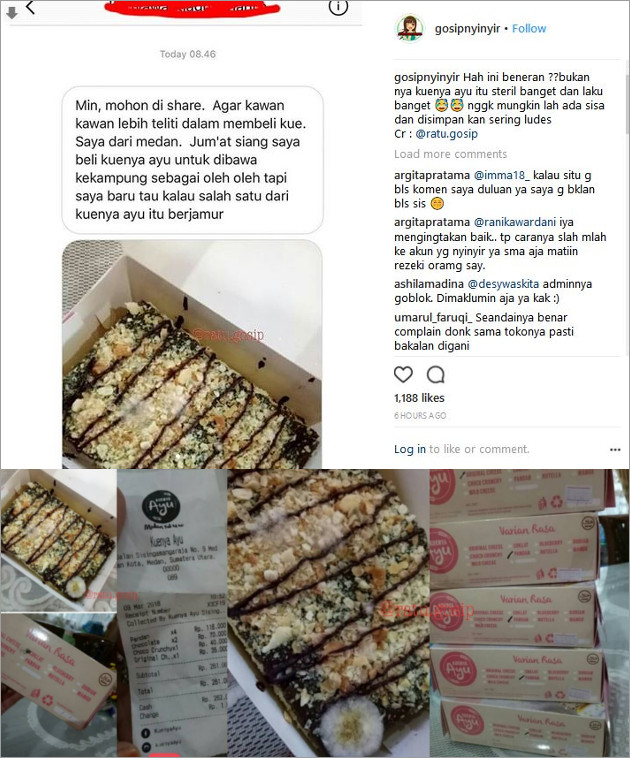Open commenter umarul_faruqi_'s profile
This screenshot has width=630, height=758.
click(433, 318)
